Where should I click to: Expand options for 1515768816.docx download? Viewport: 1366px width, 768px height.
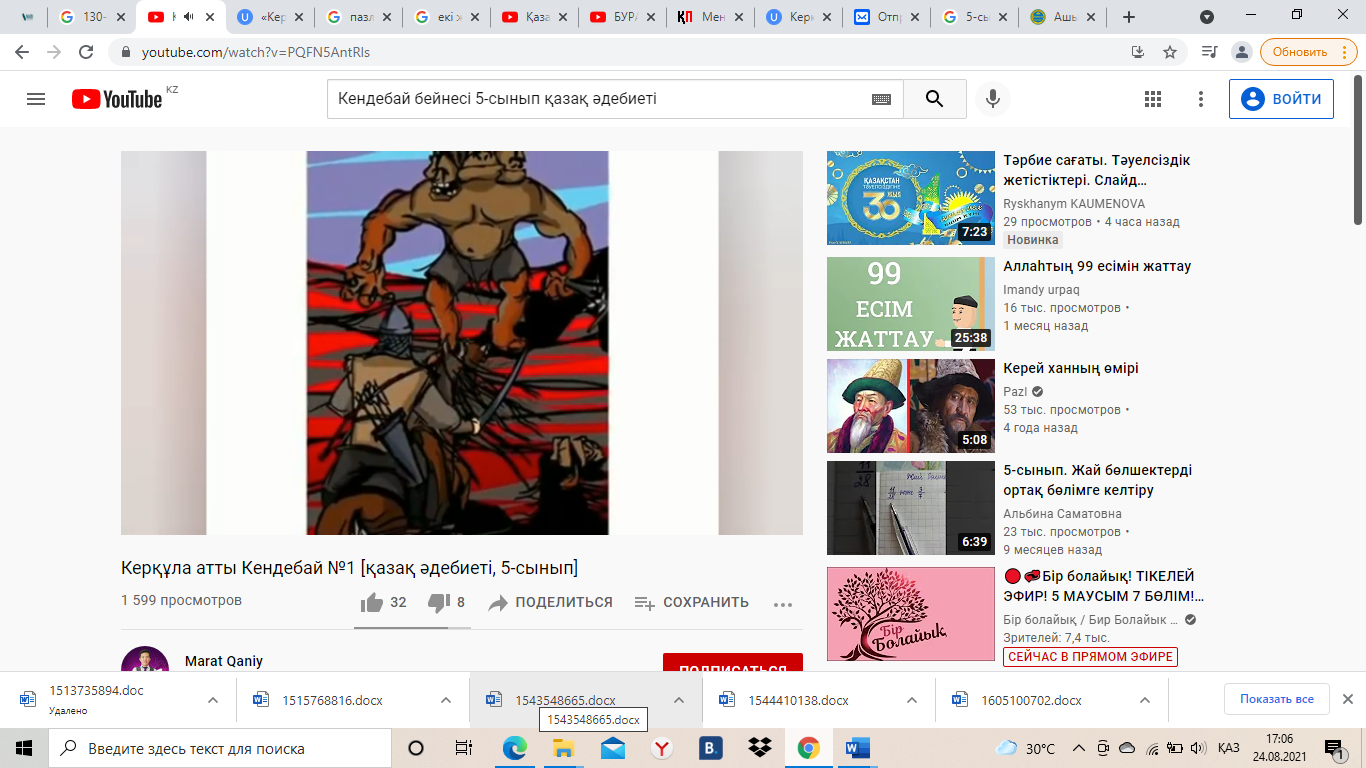[446, 700]
